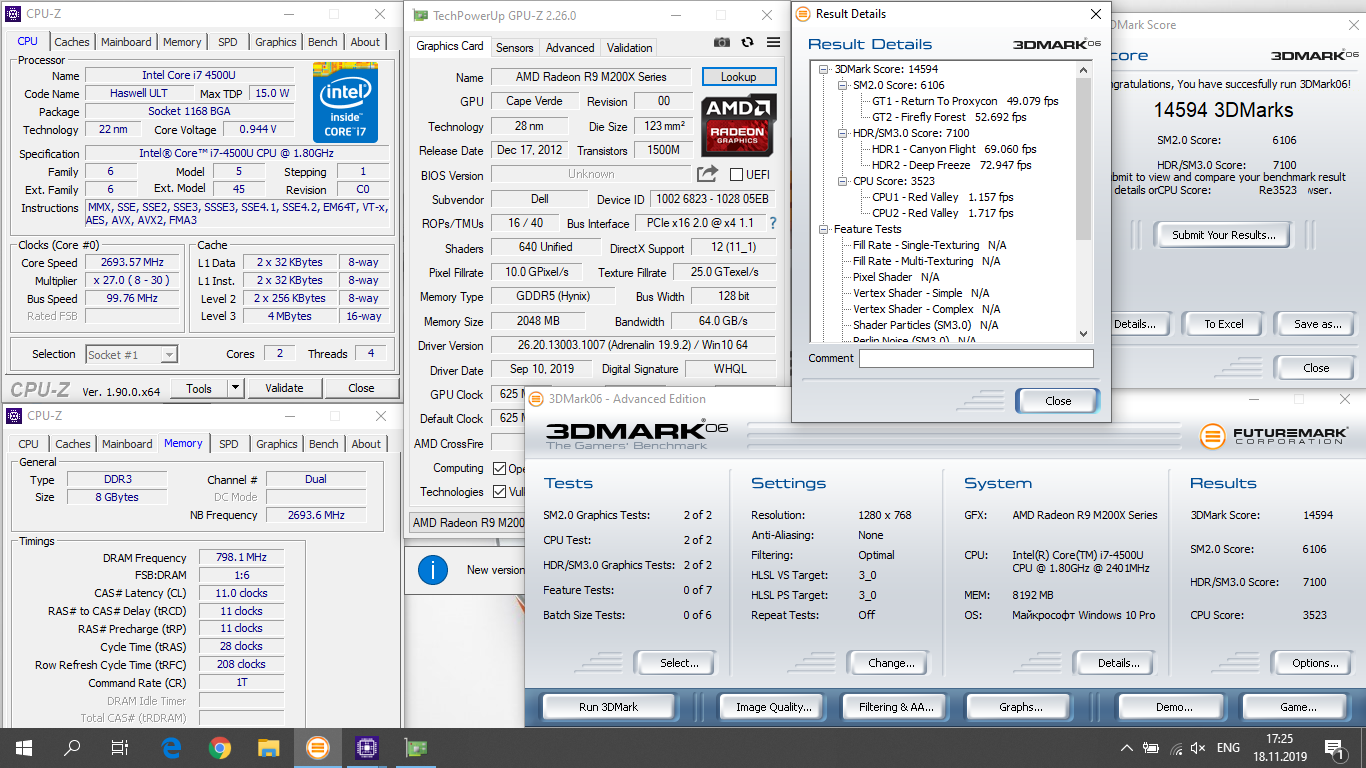Collapse the Feature Tests tree node

pos(824,229)
